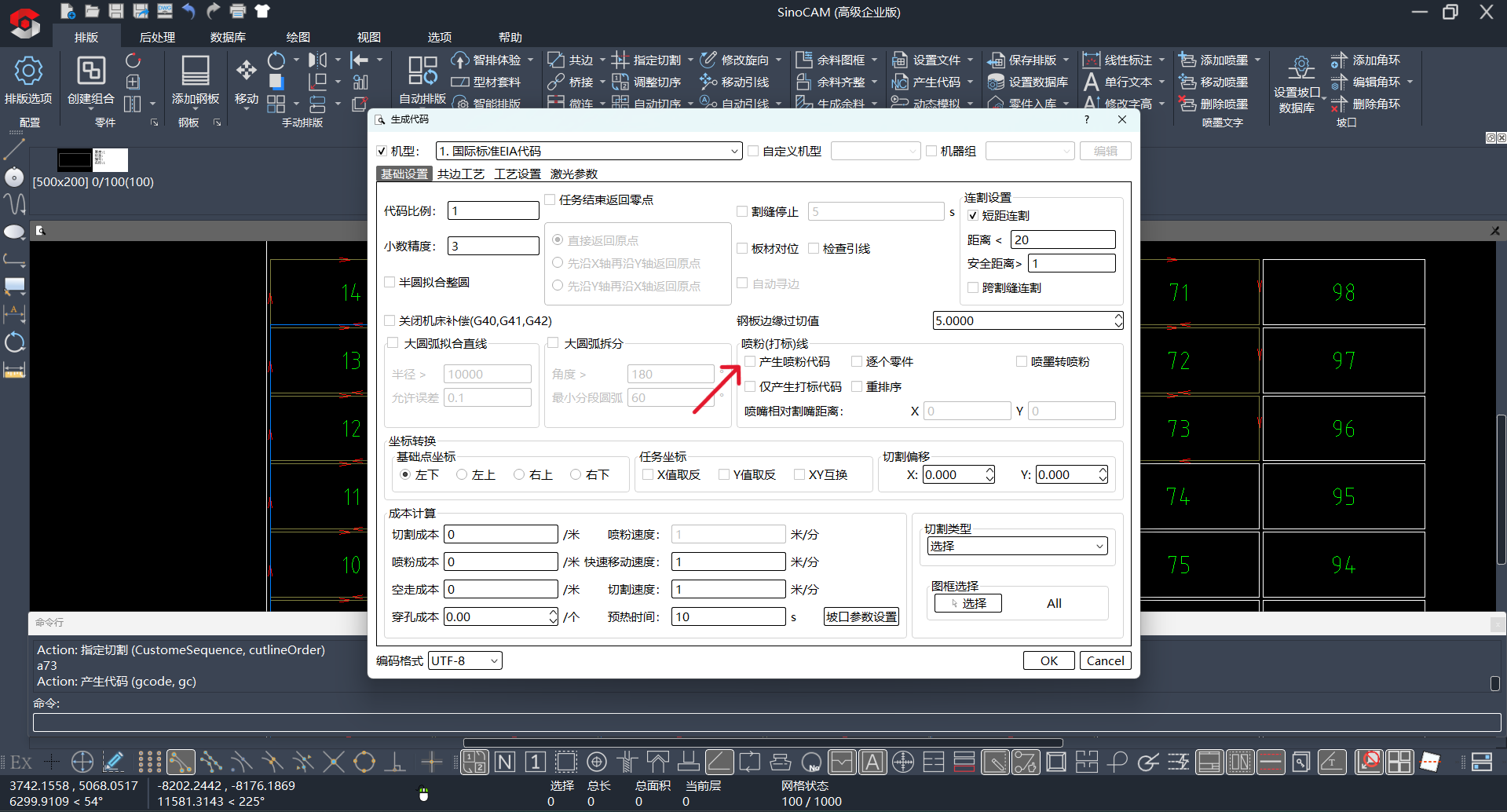
Task: Click 图框选择 选择 button
Action: point(967,603)
